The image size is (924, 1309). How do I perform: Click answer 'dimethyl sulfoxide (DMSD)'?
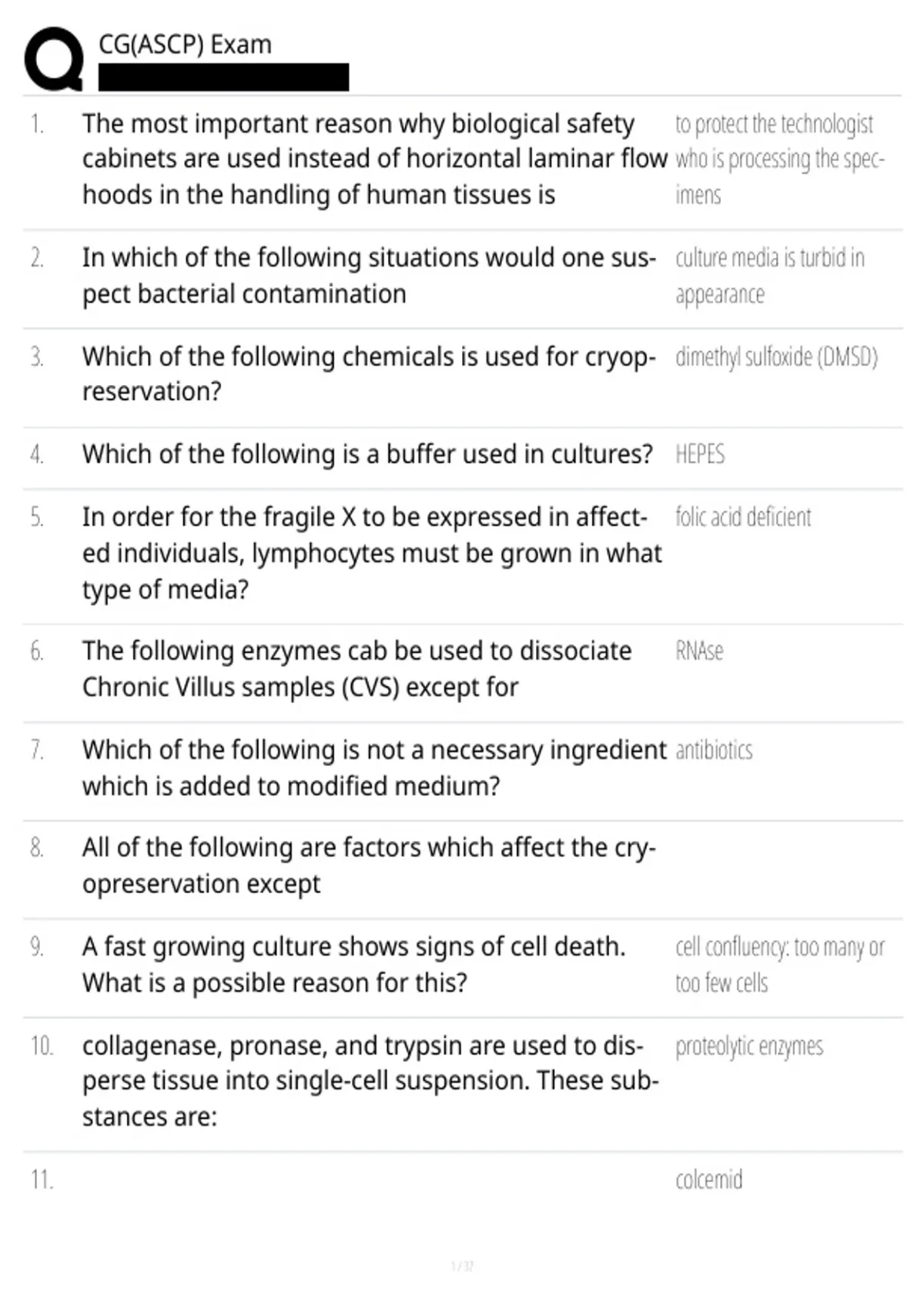[776, 357]
